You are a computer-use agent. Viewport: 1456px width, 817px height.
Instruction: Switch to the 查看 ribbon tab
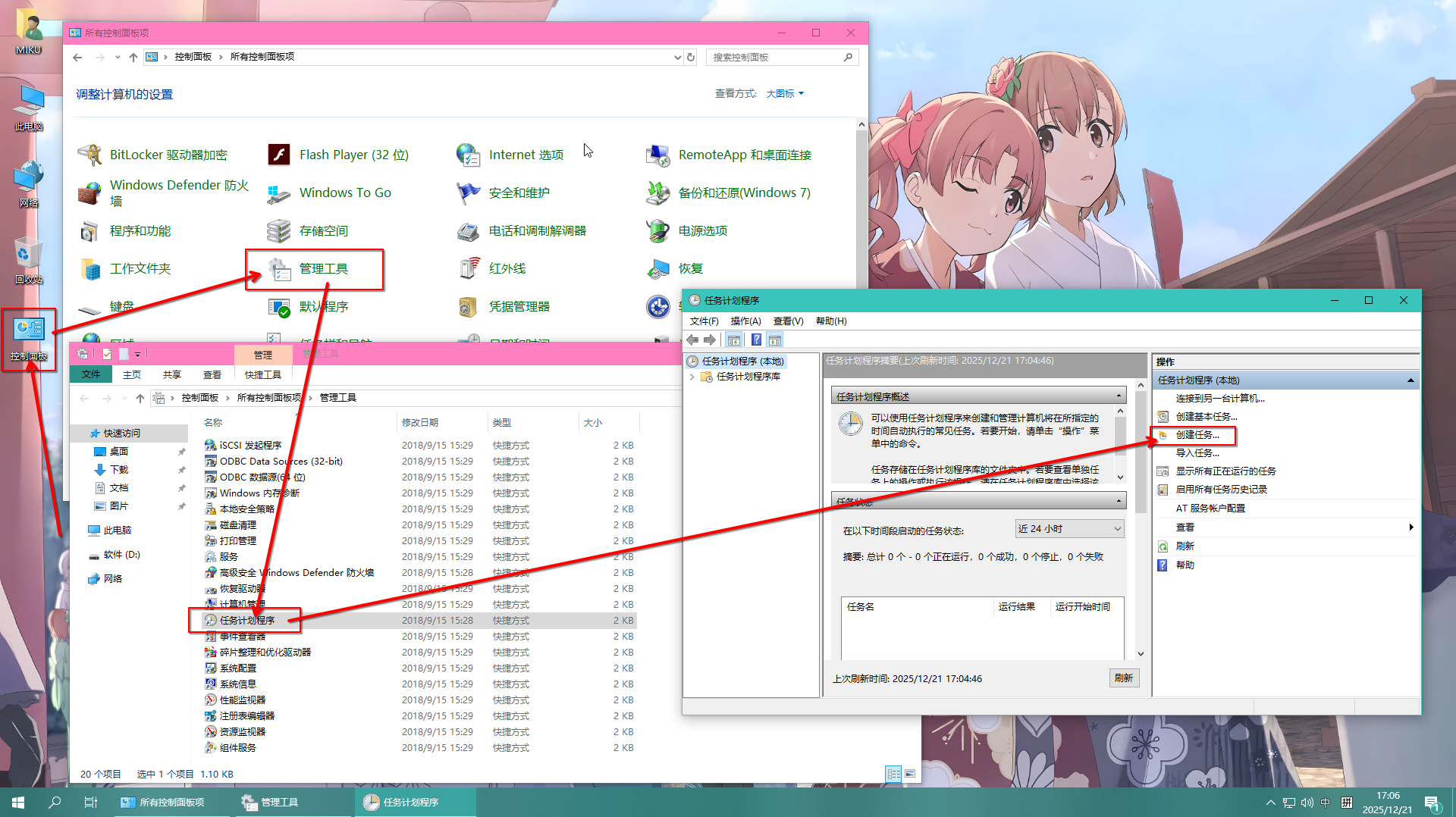212,374
